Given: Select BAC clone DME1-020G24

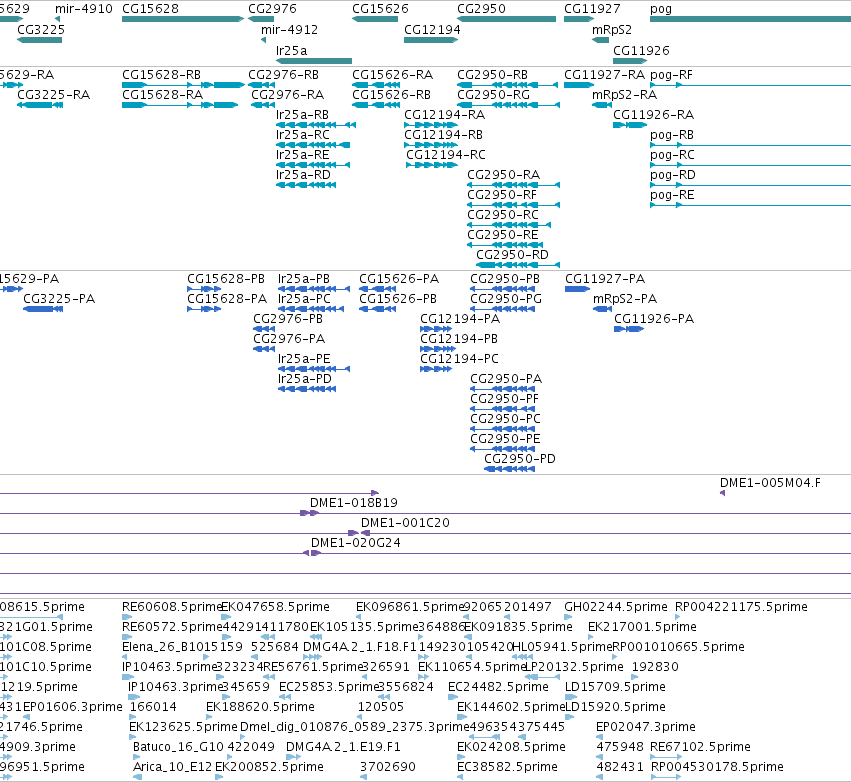Looking at the screenshot, I should click(x=355, y=543).
